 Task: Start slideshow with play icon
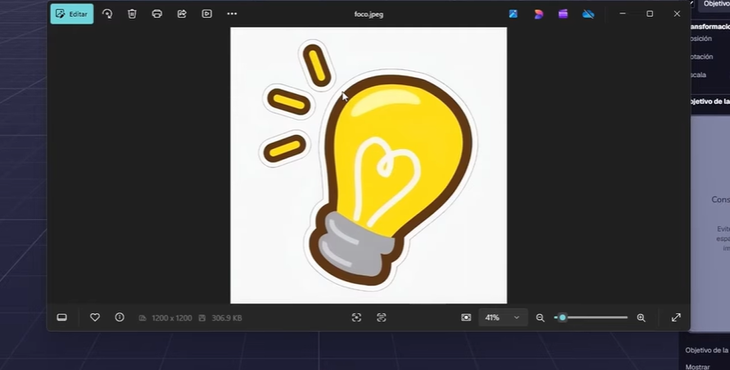pos(207,14)
